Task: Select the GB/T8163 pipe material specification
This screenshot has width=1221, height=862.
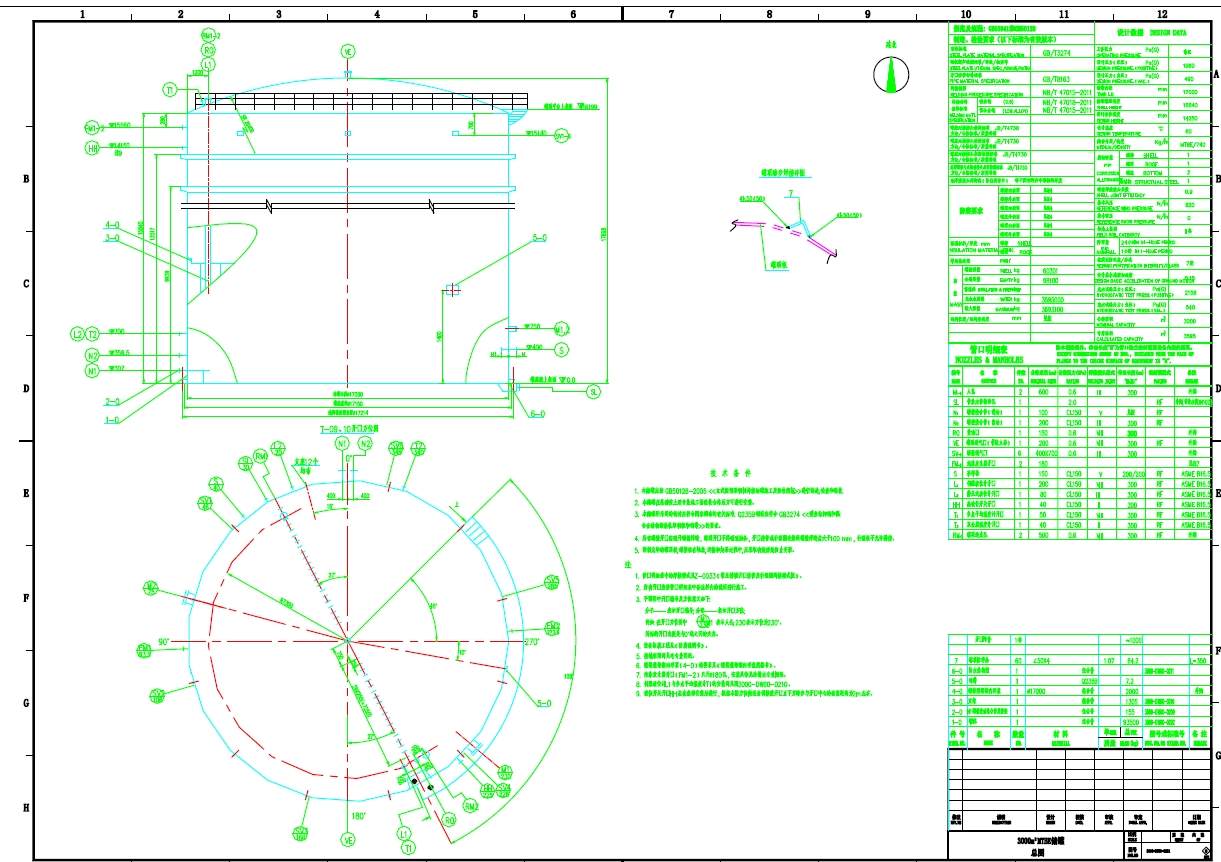Action: click(x=1057, y=78)
